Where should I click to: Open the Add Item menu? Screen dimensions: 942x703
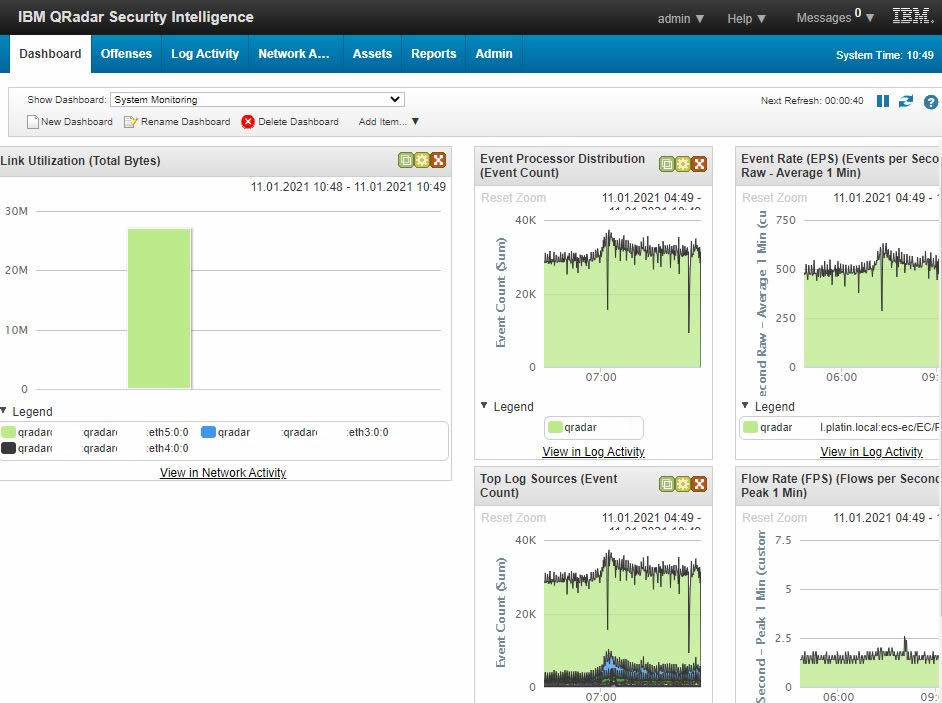pos(389,121)
